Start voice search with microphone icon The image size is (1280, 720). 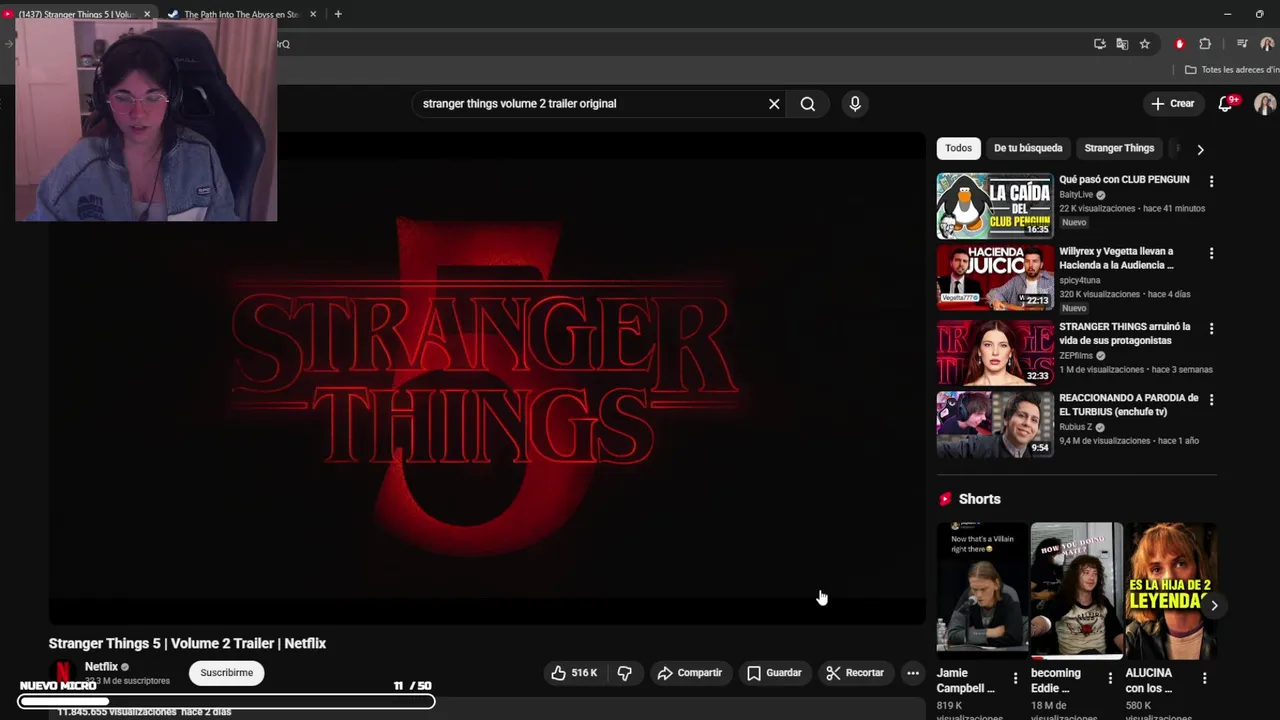(855, 104)
